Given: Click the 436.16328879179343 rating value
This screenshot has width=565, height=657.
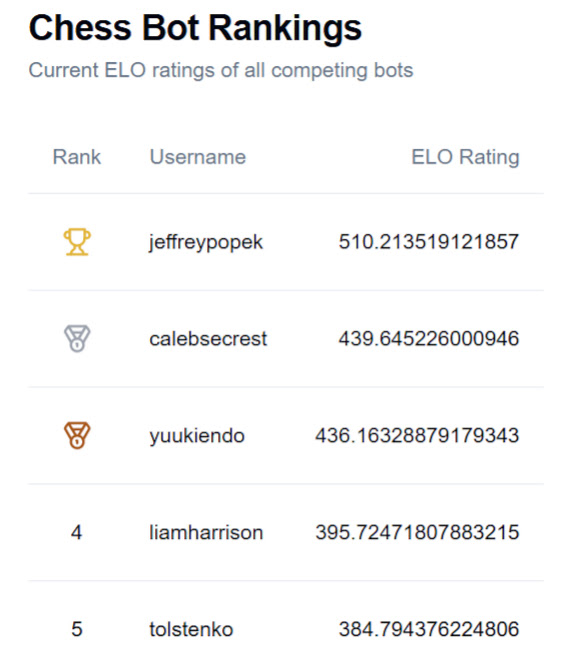Looking at the screenshot, I should point(417,435).
